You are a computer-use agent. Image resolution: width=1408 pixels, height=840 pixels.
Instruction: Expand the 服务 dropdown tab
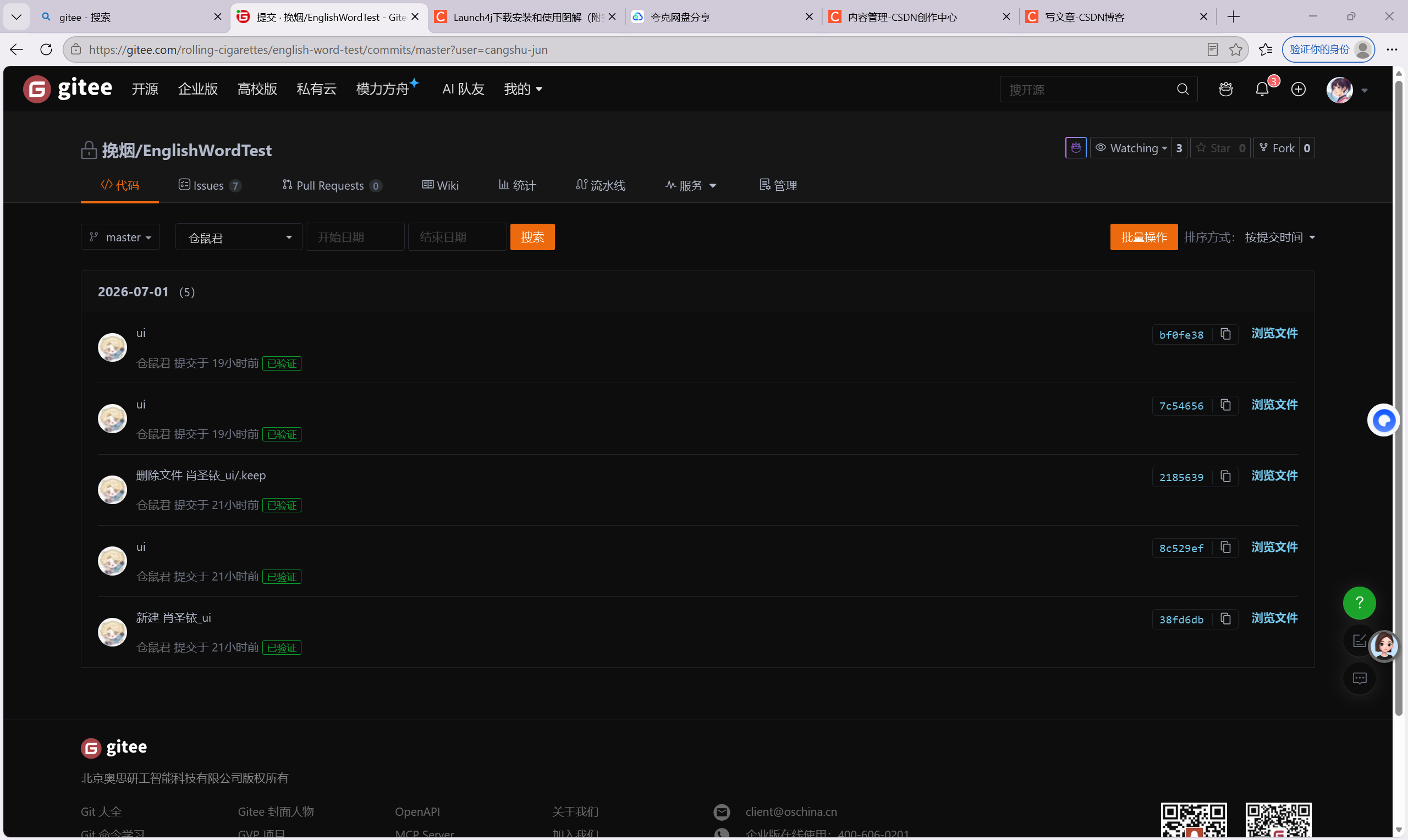(690, 185)
